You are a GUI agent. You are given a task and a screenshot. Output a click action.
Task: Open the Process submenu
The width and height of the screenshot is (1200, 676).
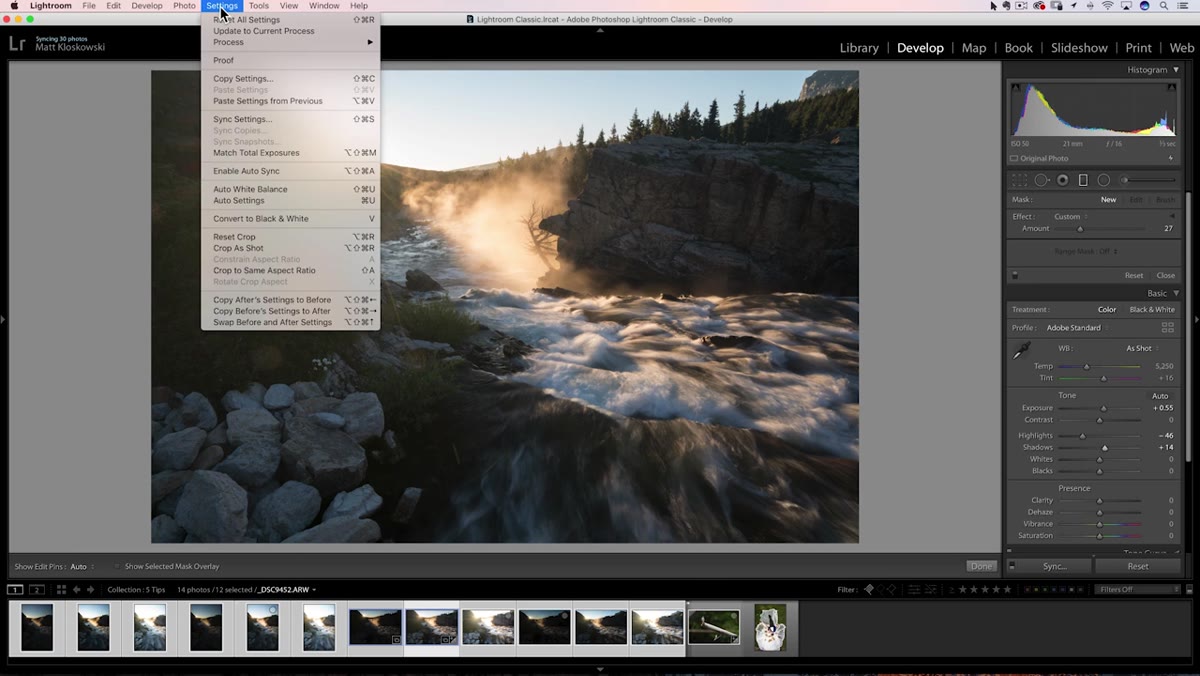click(290, 42)
